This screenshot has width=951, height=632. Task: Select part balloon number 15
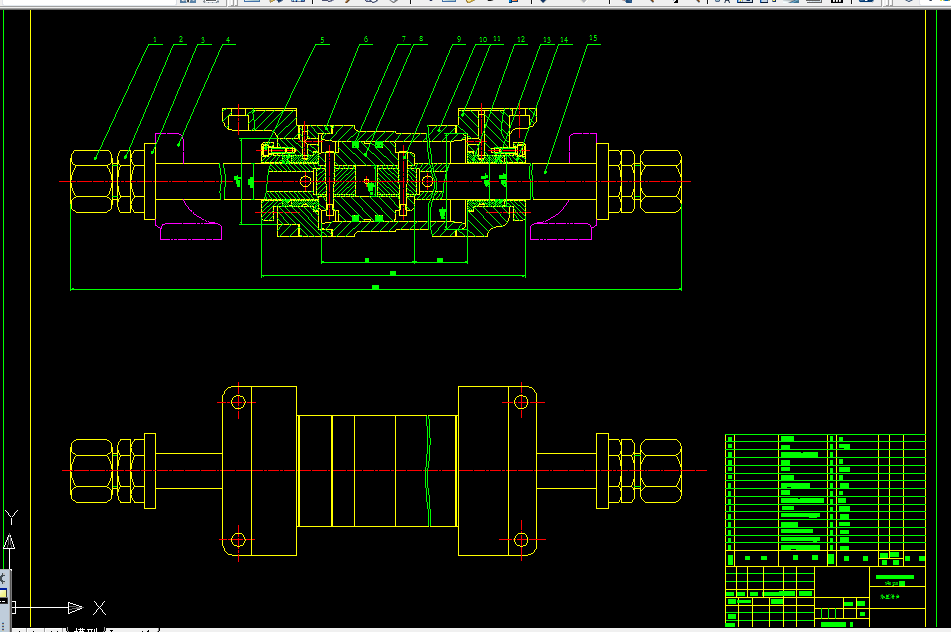[x=593, y=38]
